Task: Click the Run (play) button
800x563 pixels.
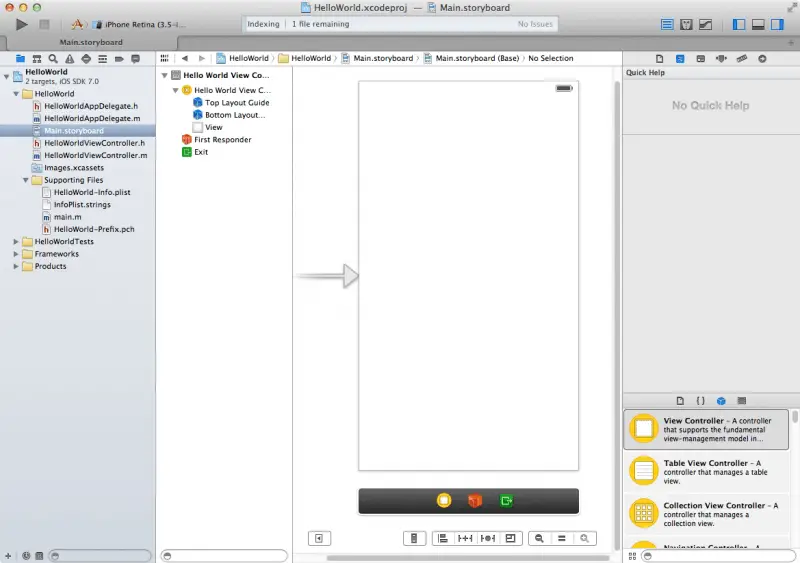Action: pos(22,23)
